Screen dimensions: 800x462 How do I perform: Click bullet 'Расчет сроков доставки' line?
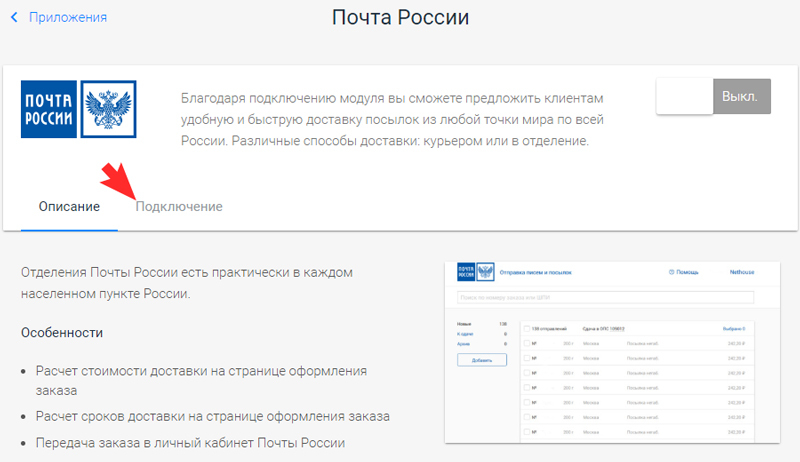click(213, 417)
